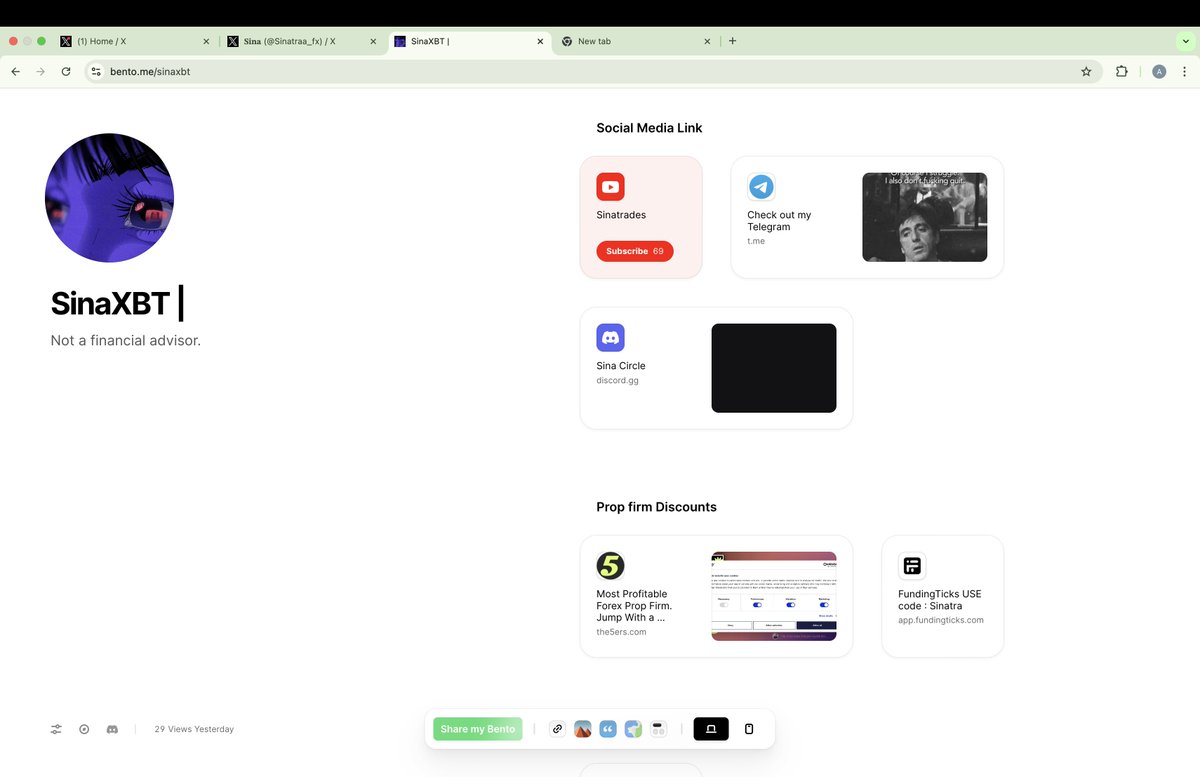Select the quote icon in the bottom toolbar
The image size is (1200, 777).
(608, 729)
